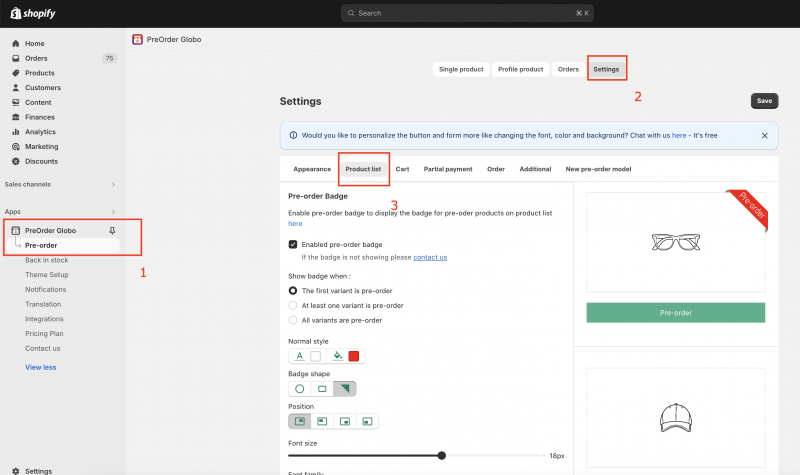This screenshot has width=800, height=475.
Task: Open the Single product tab
Action: tap(461, 69)
